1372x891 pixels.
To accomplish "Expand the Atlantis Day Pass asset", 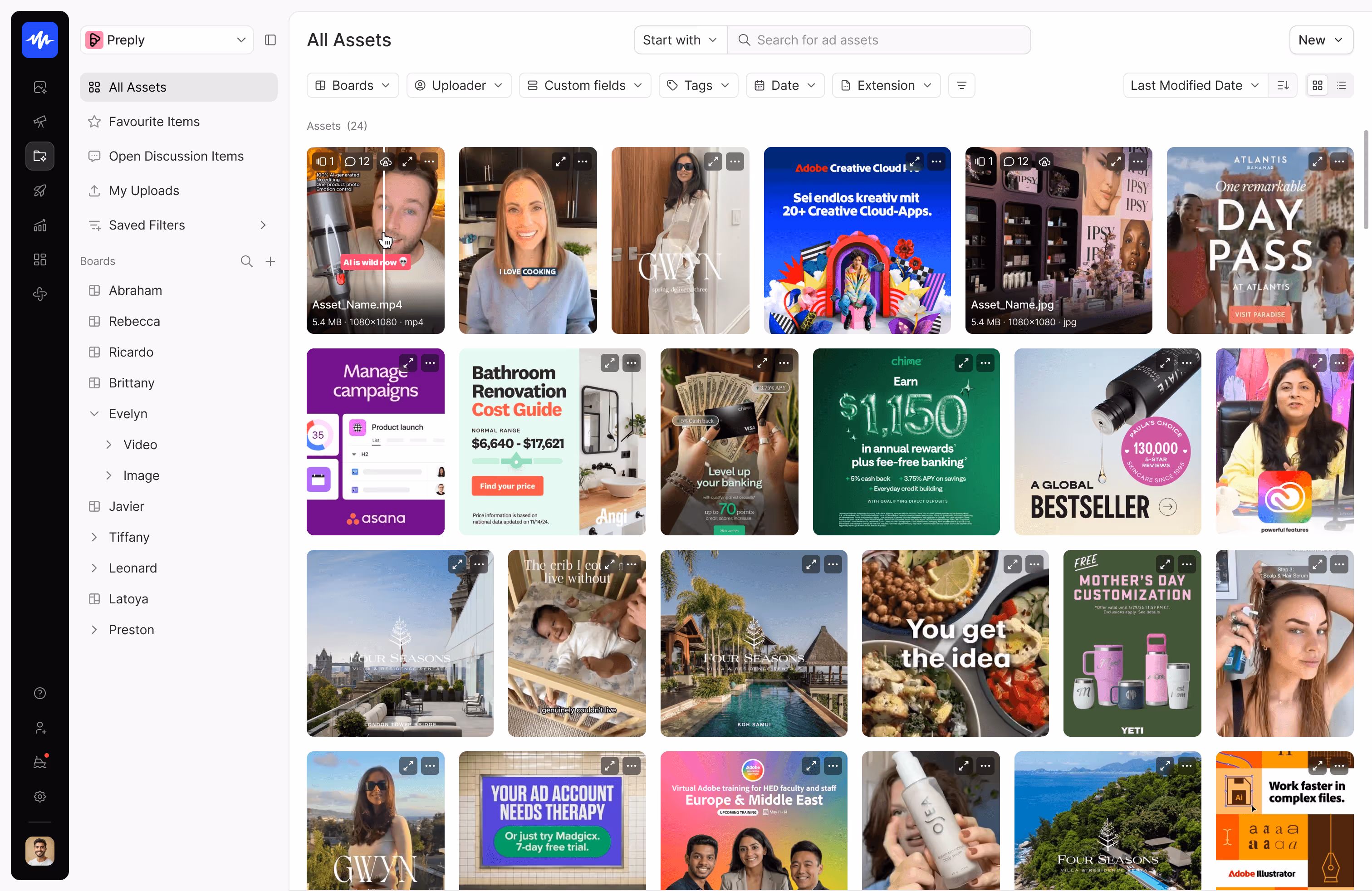I will [x=1317, y=162].
